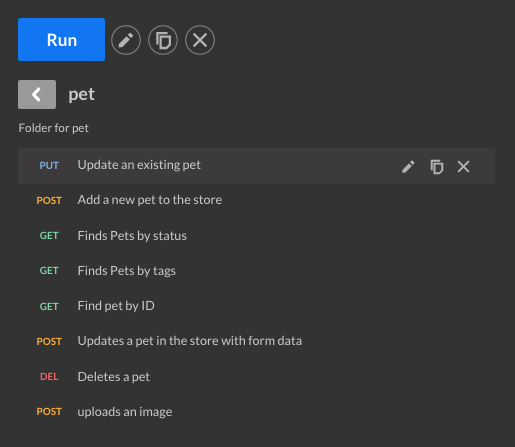Click the PUT method label

49,165
